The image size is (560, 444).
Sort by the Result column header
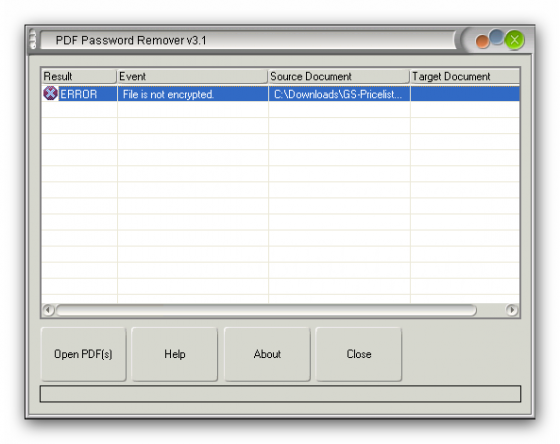point(79,76)
